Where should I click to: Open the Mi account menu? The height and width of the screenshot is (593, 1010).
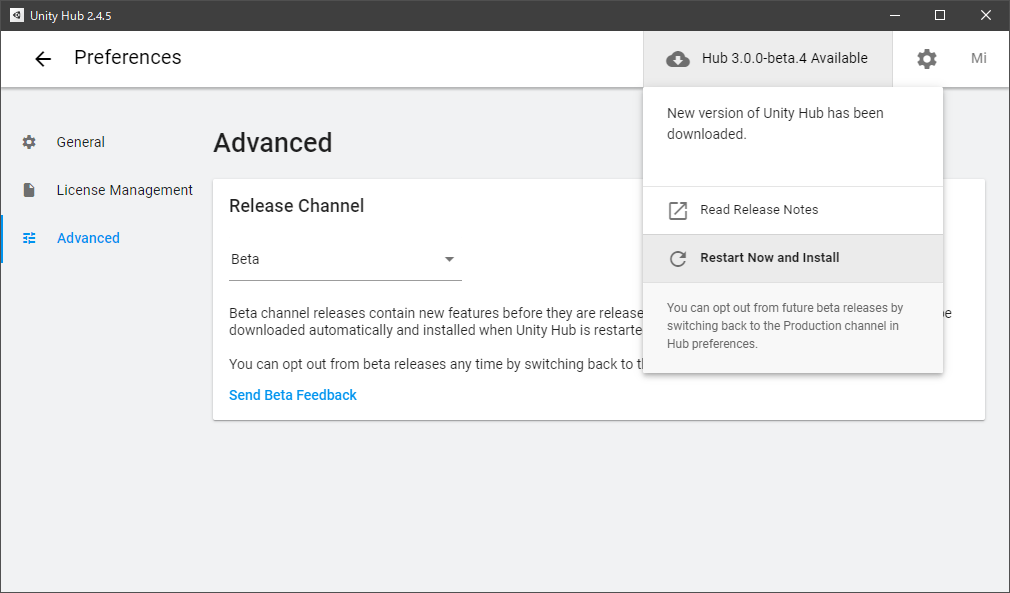(978, 59)
